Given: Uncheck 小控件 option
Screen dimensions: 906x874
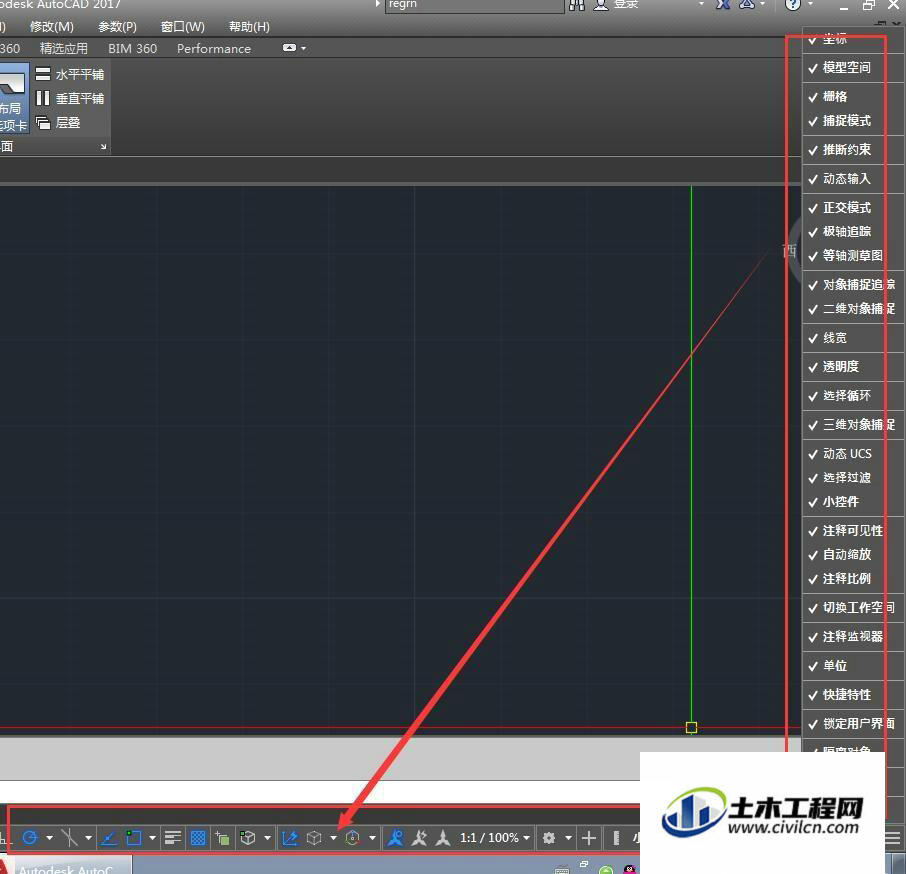Looking at the screenshot, I should (844, 501).
